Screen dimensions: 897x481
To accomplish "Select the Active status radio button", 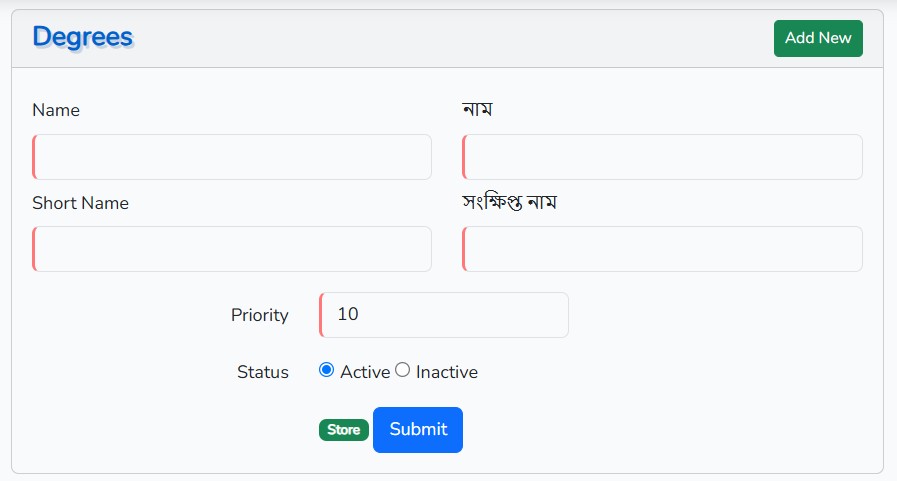I will (326, 370).
